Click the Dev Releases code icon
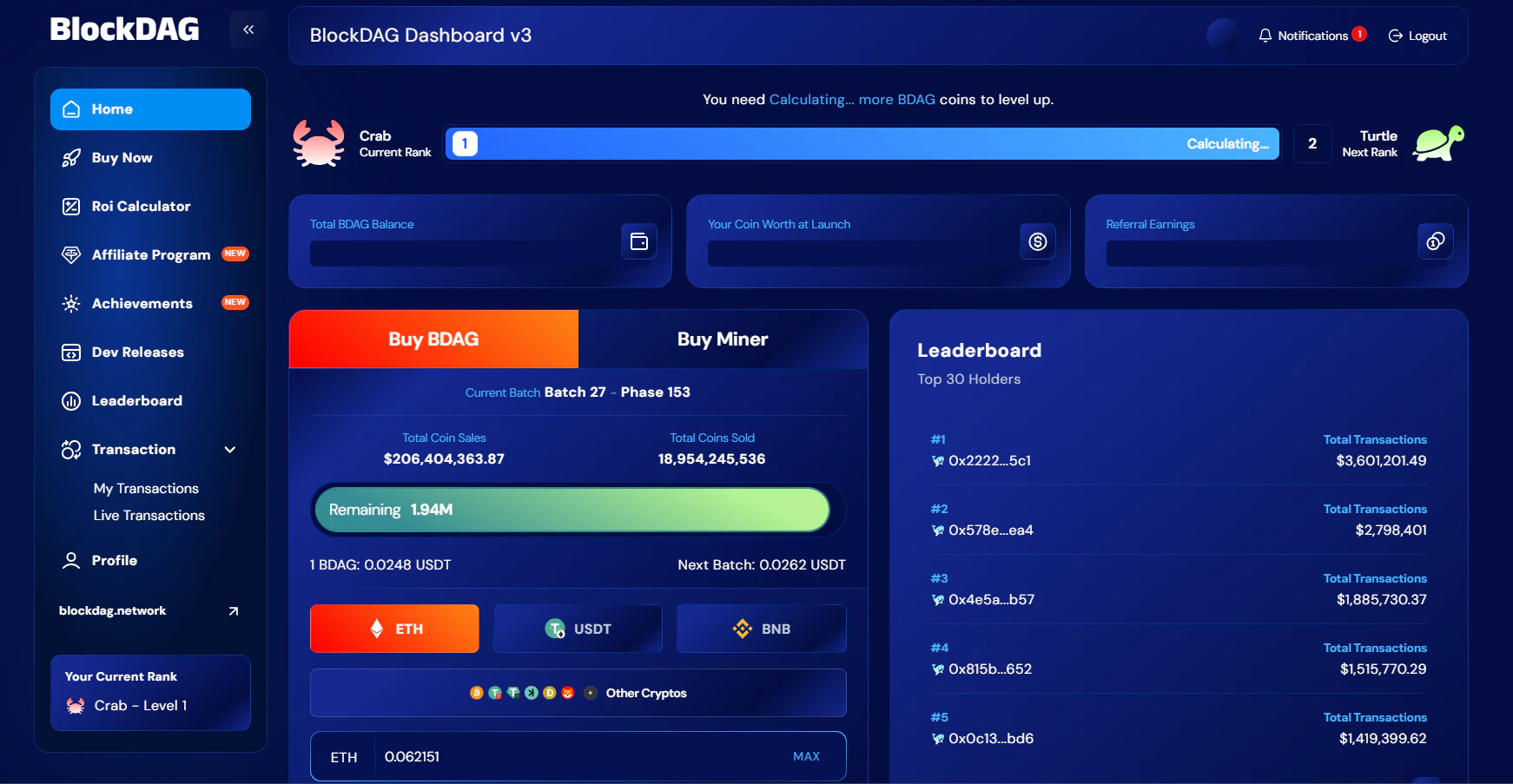 pyautogui.click(x=71, y=352)
